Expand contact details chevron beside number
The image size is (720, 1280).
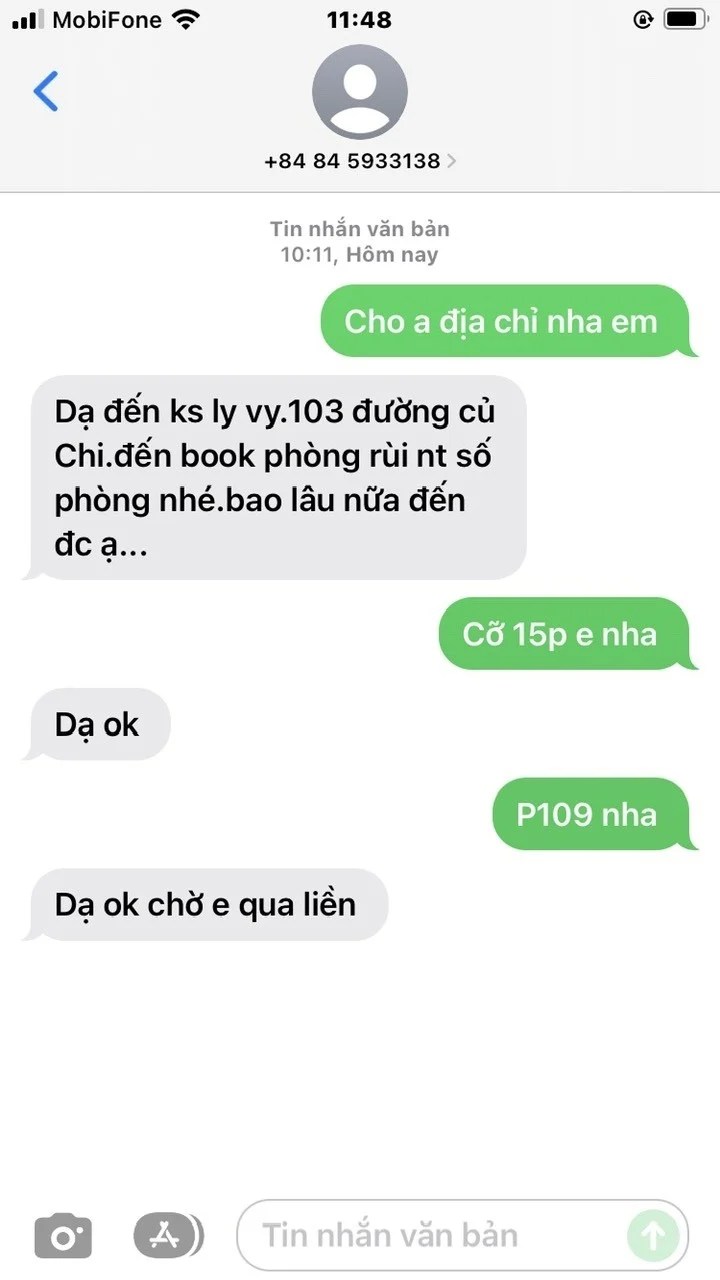click(x=451, y=161)
